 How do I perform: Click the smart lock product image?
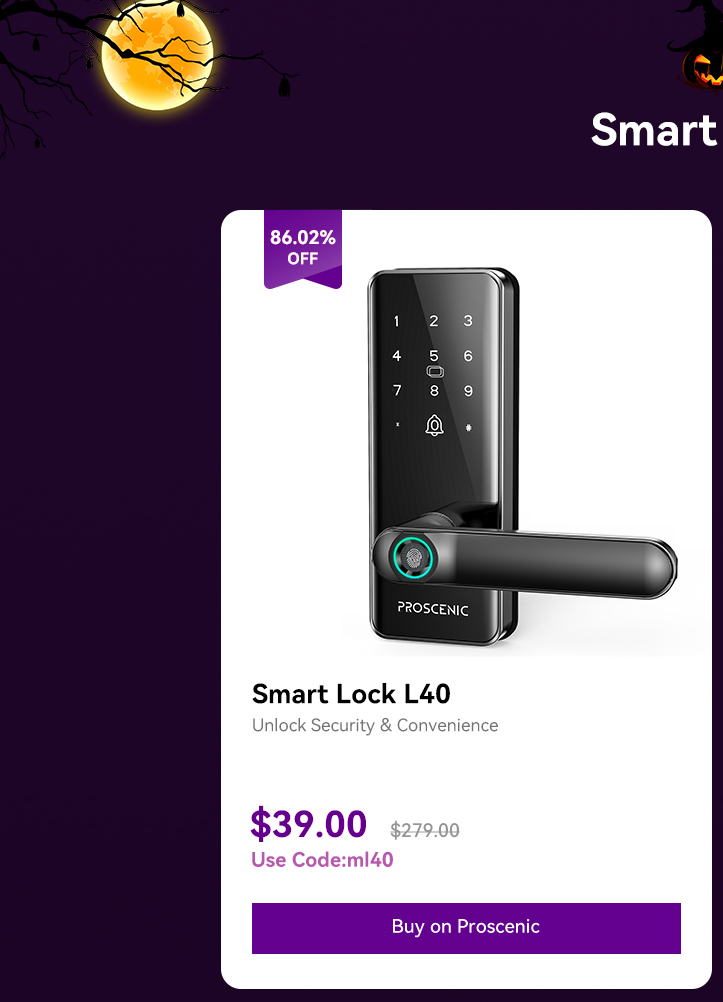(x=522, y=457)
